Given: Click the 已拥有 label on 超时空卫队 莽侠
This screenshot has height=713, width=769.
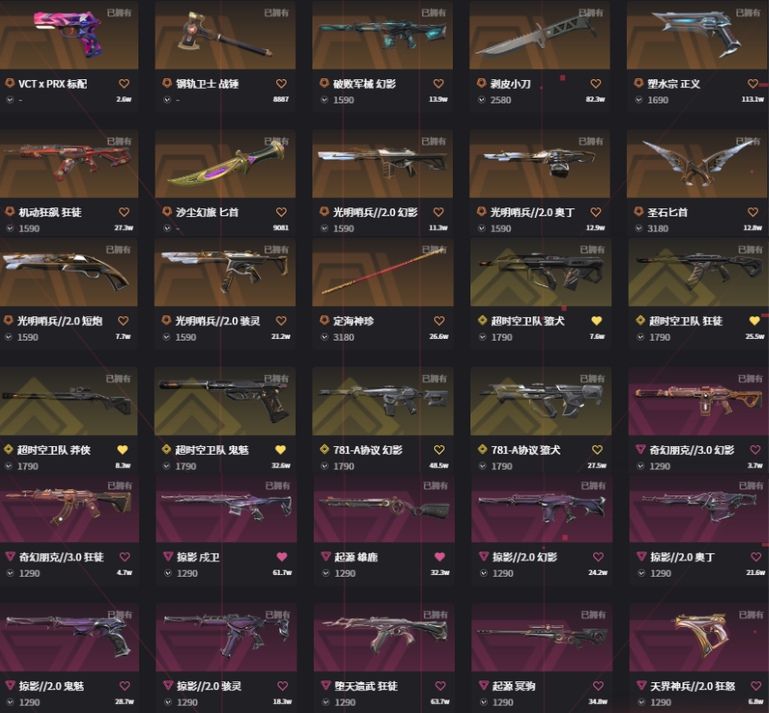Looking at the screenshot, I should pyautogui.click(x=118, y=379).
